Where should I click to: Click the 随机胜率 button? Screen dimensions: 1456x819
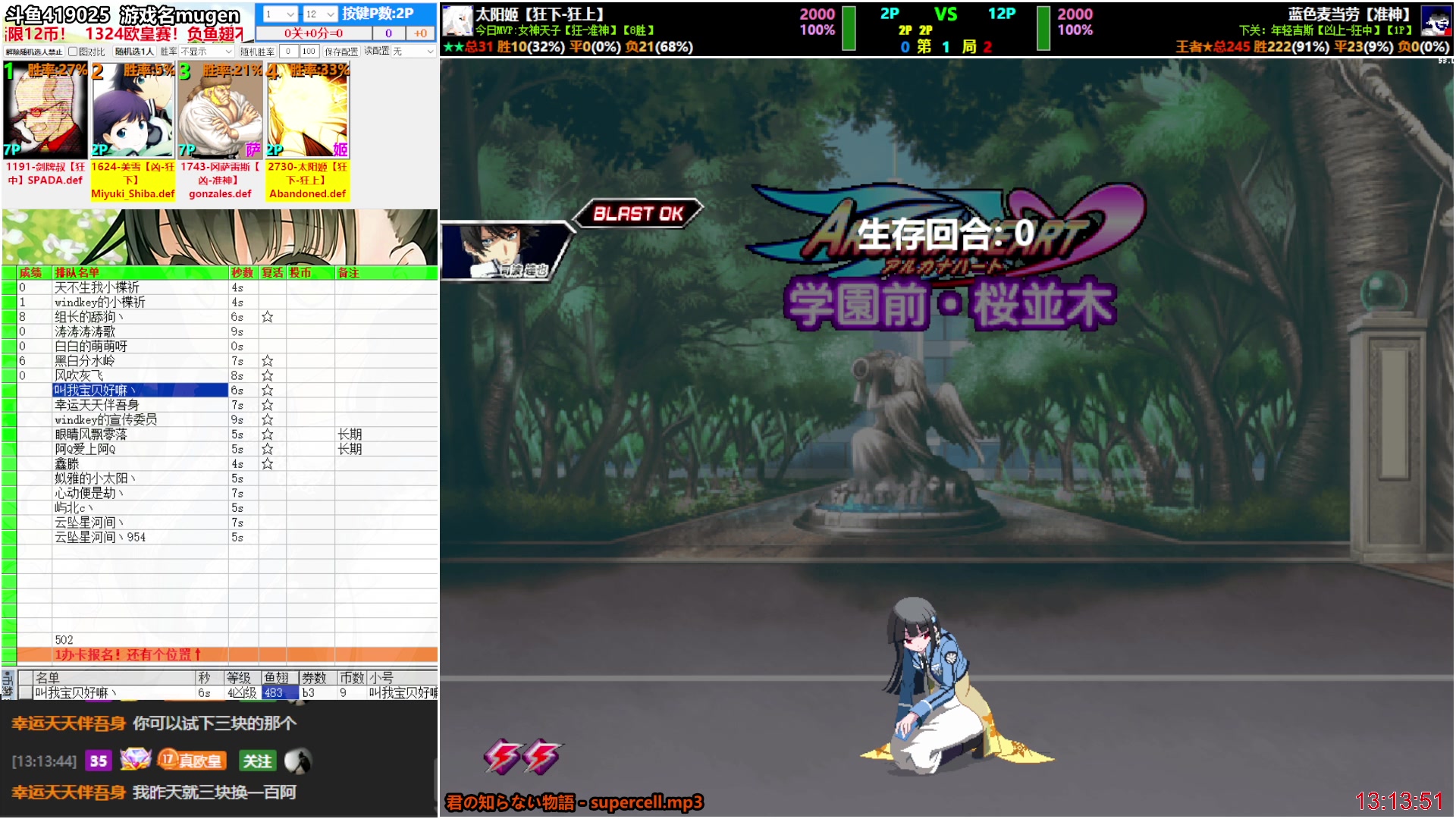tap(257, 52)
